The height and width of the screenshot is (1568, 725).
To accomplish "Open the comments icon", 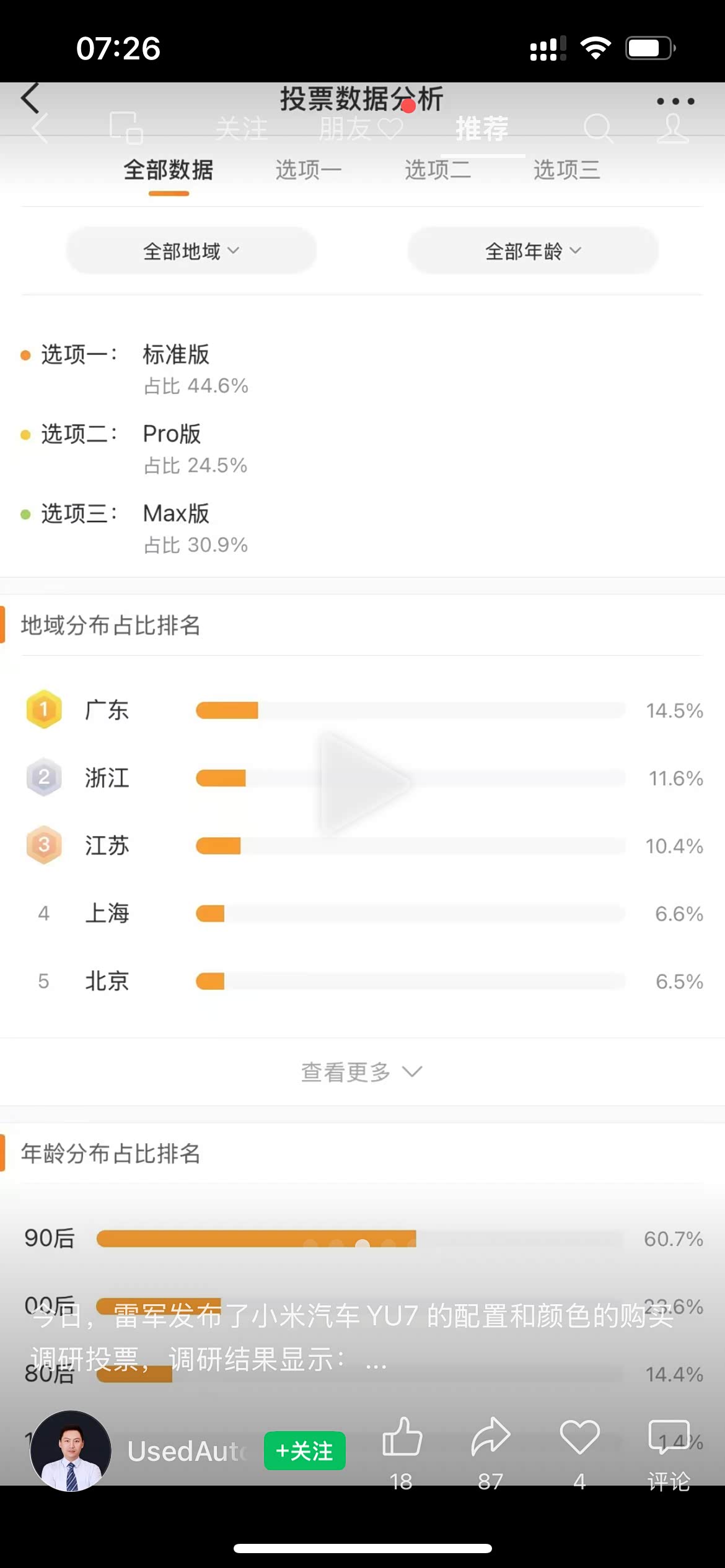I will click(669, 1438).
